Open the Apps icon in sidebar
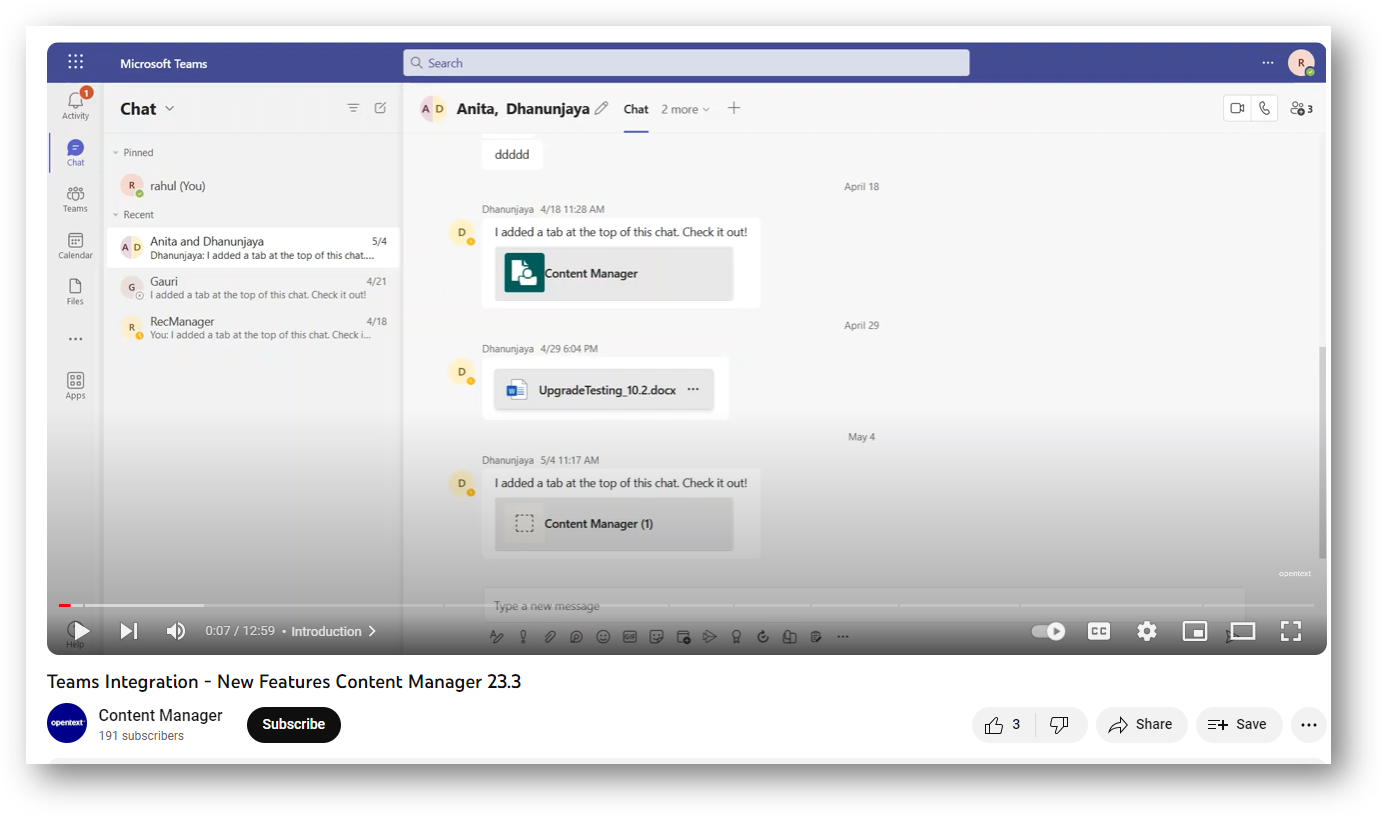The height and width of the screenshot is (816, 1383). 76,386
